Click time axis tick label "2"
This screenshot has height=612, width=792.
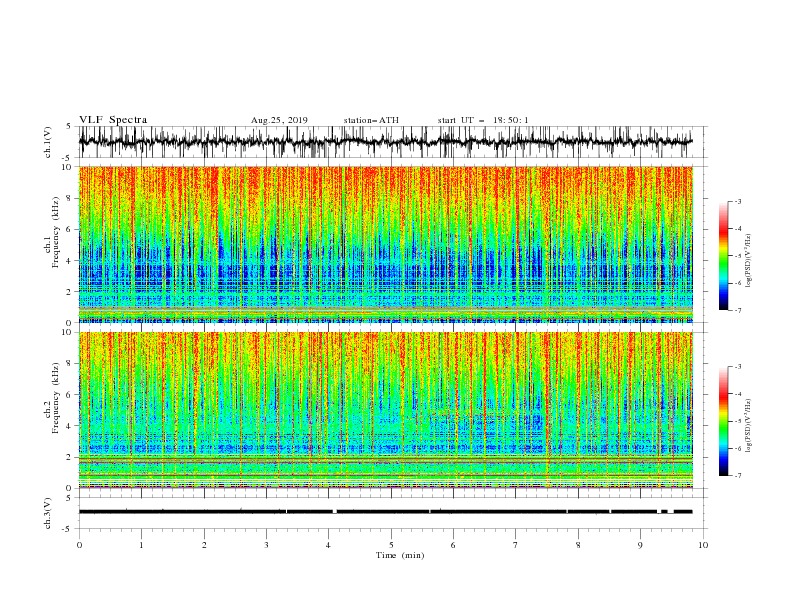[x=204, y=545]
